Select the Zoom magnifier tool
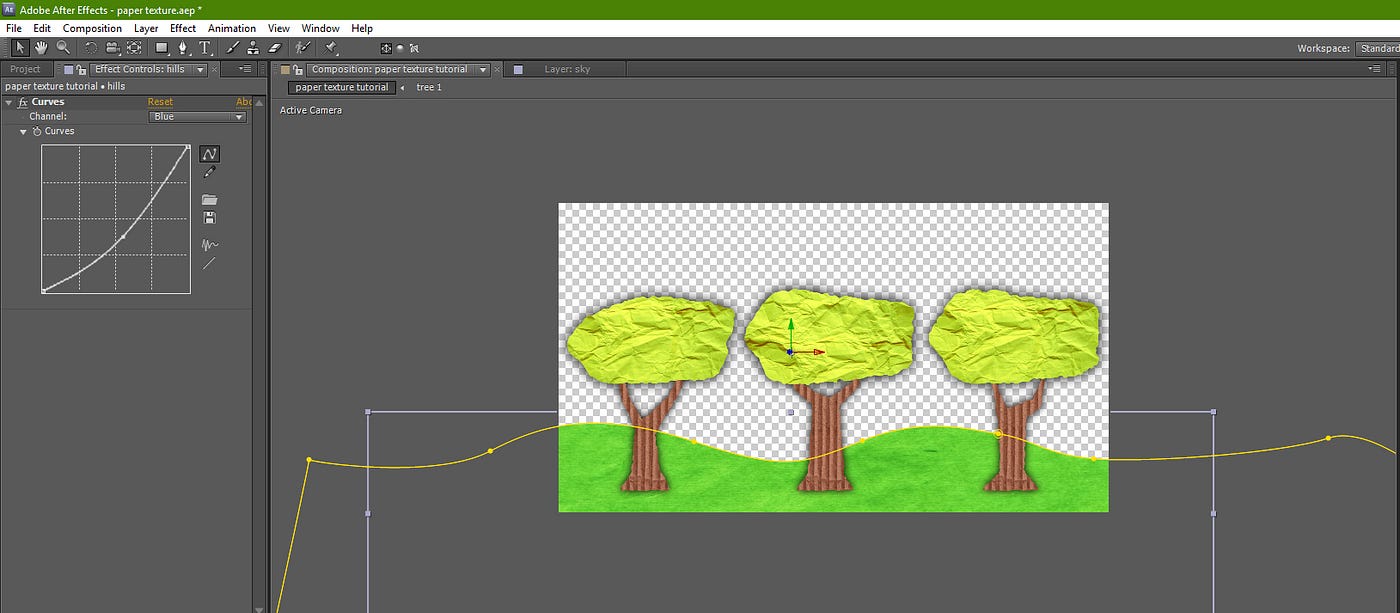 (x=63, y=47)
